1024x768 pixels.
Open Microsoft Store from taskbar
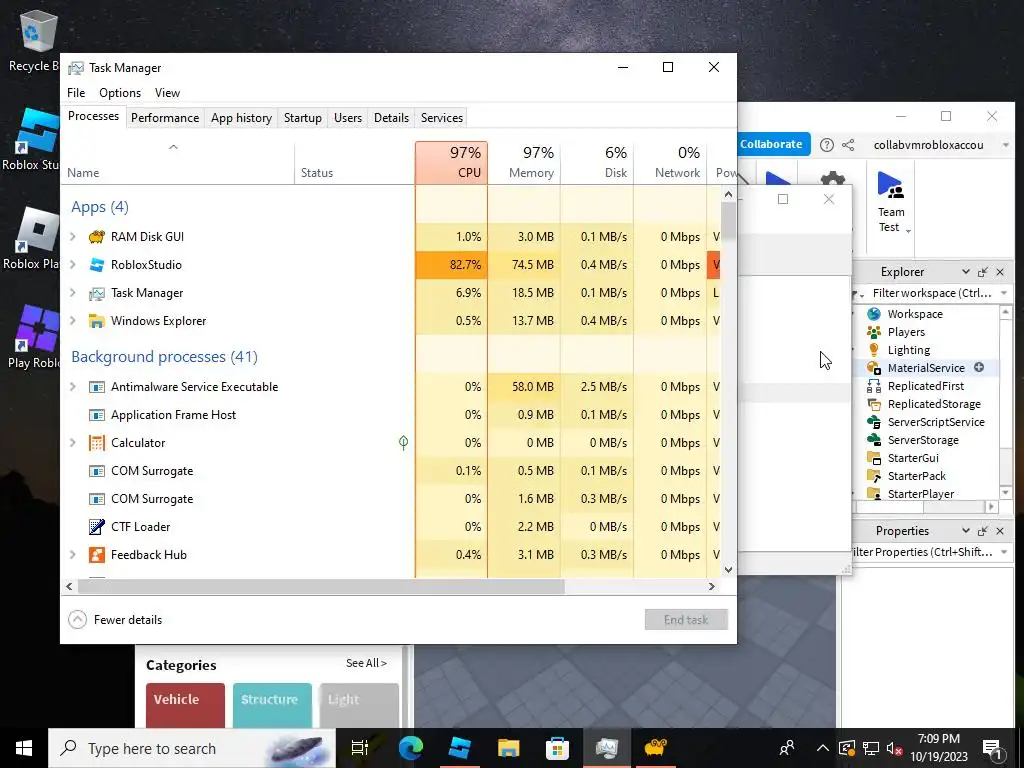coord(557,748)
